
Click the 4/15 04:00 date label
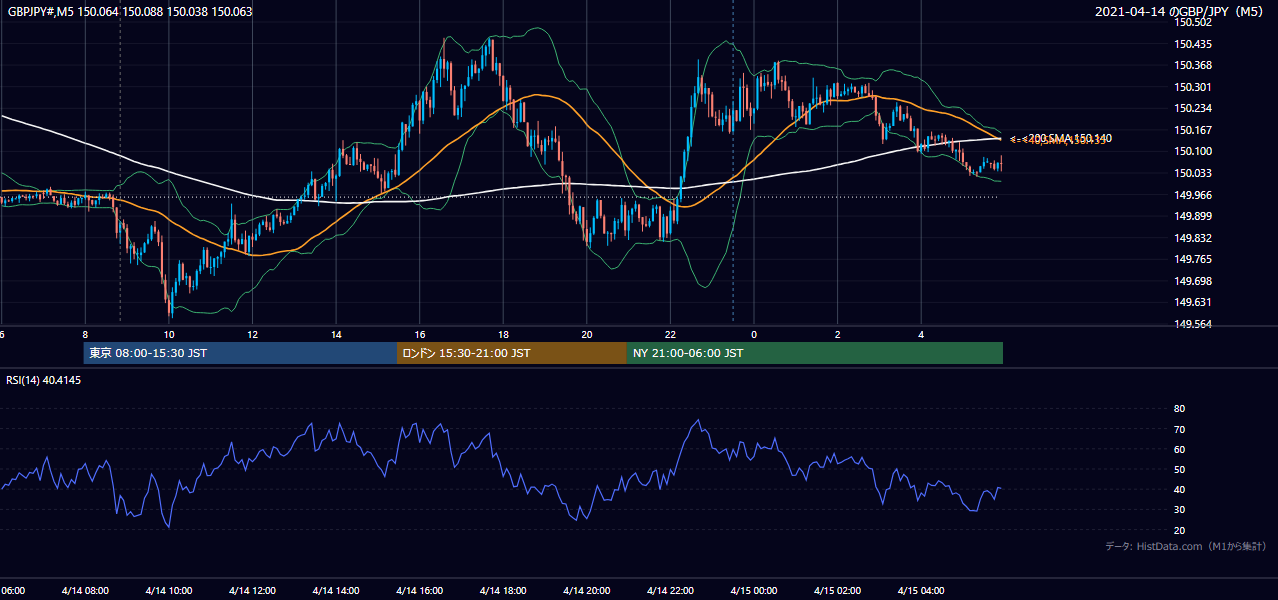coord(921,591)
